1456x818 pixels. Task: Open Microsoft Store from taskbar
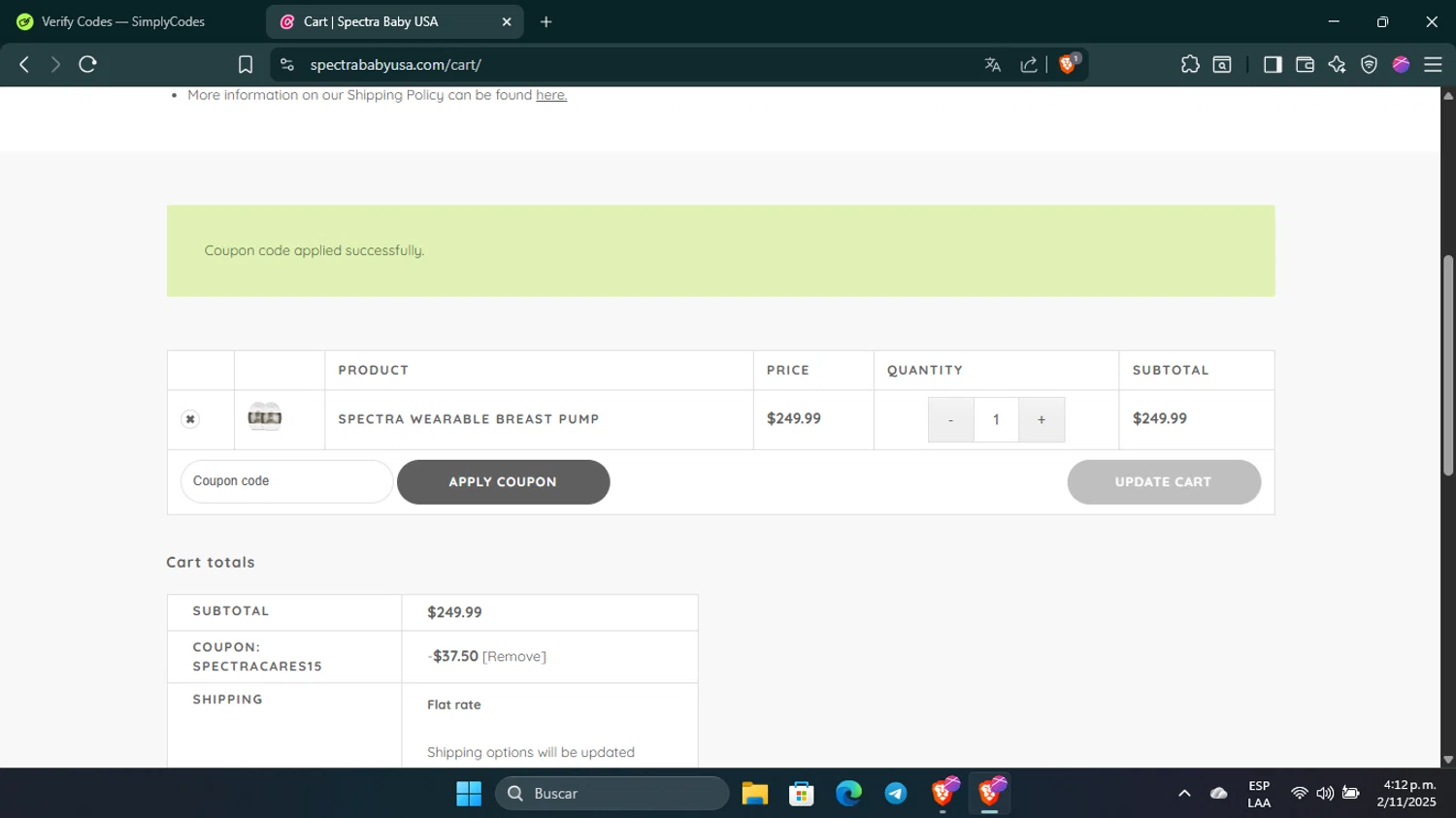[802, 794]
